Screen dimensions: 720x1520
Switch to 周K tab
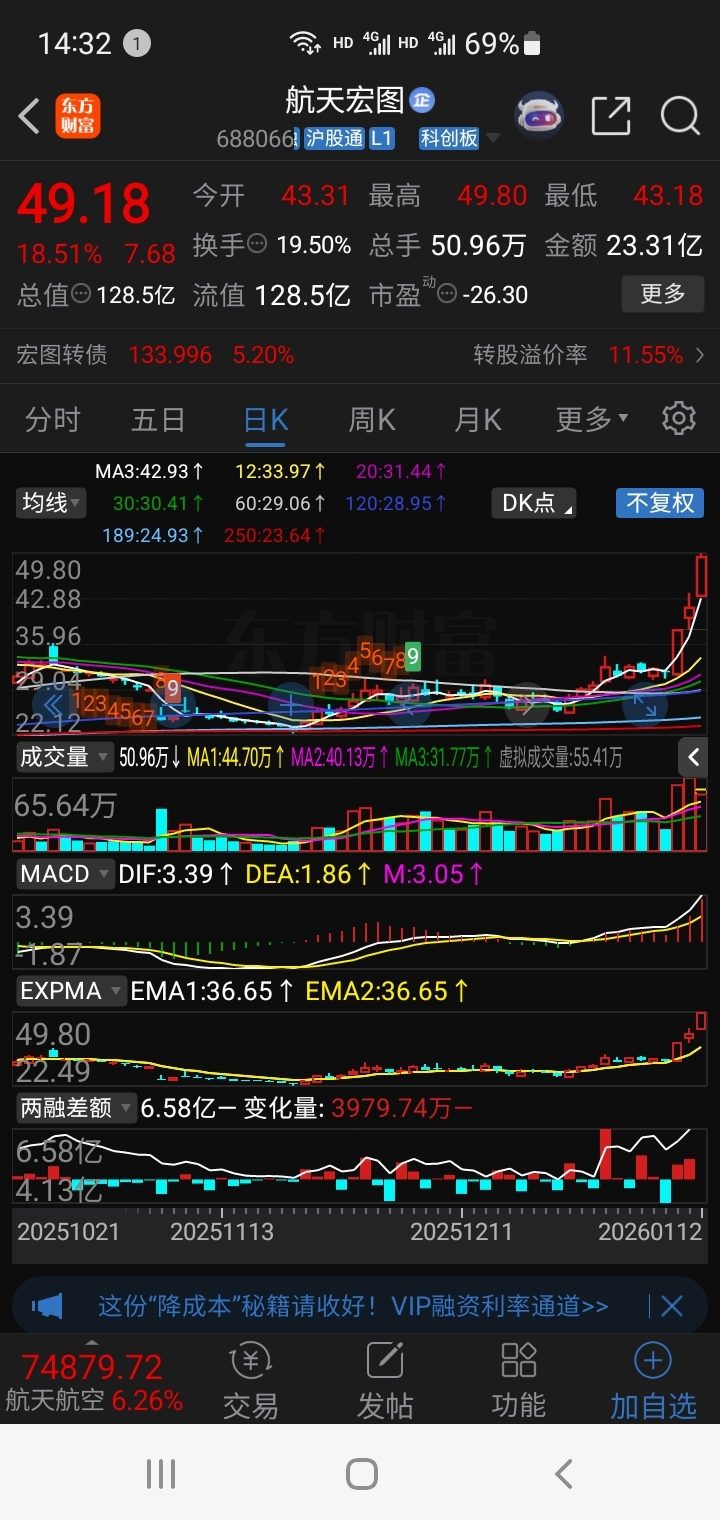pos(372,419)
